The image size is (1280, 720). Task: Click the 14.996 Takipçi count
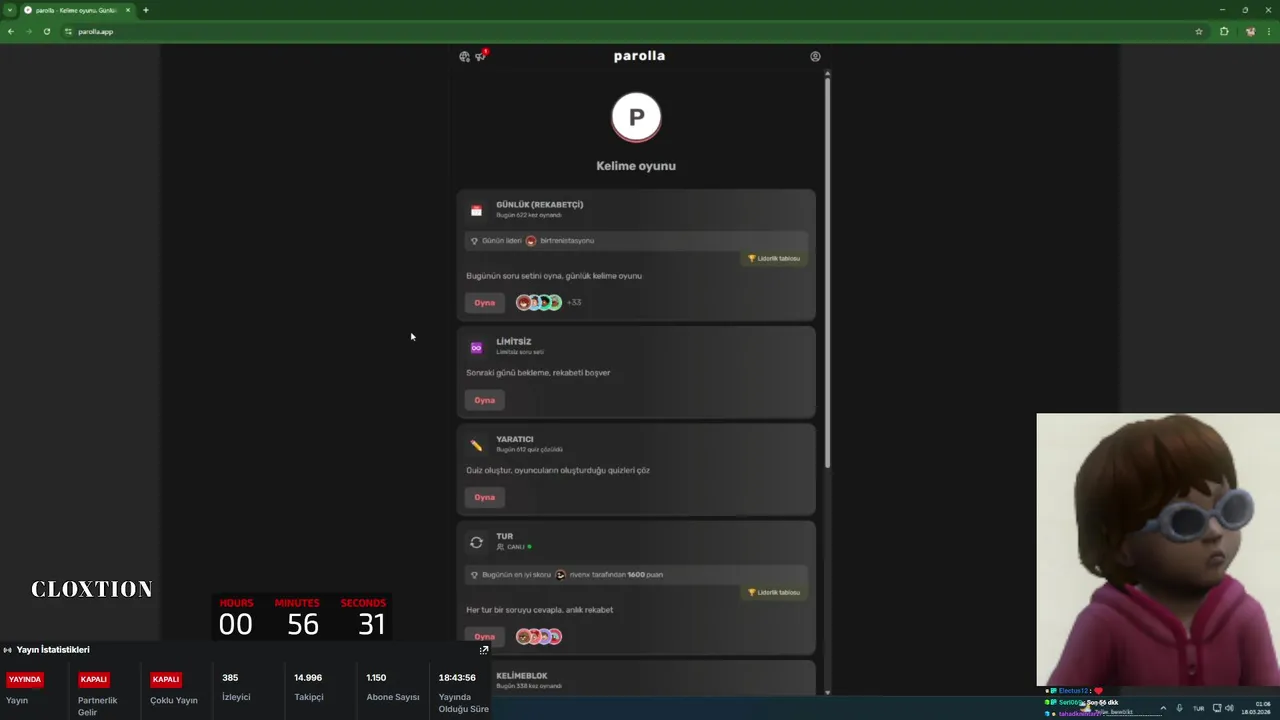pyautogui.click(x=308, y=678)
